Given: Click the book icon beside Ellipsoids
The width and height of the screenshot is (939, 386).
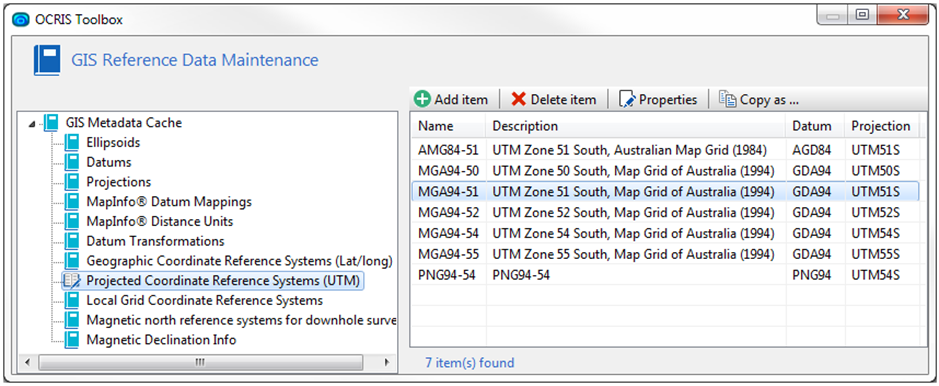Looking at the screenshot, I should pyautogui.click(x=72, y=143).
